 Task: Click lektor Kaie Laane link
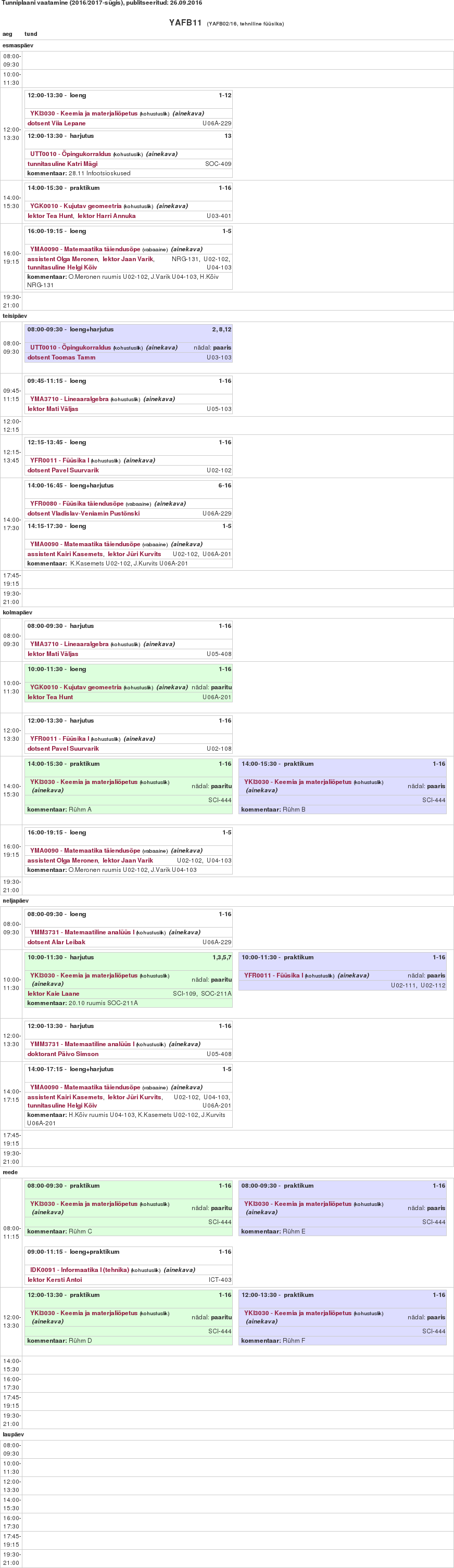coord(53,993)
